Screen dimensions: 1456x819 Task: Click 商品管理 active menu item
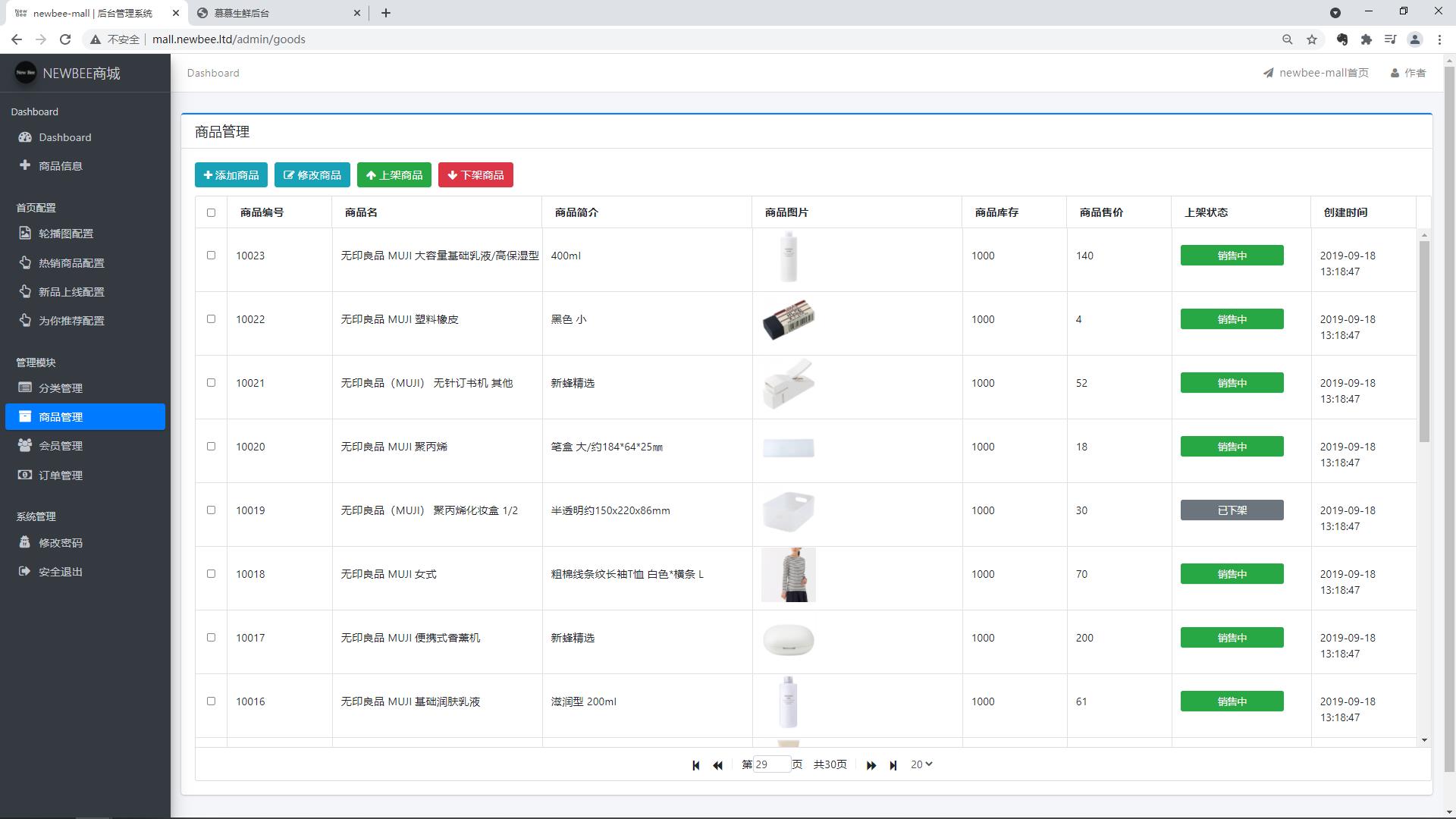[85, 416]
